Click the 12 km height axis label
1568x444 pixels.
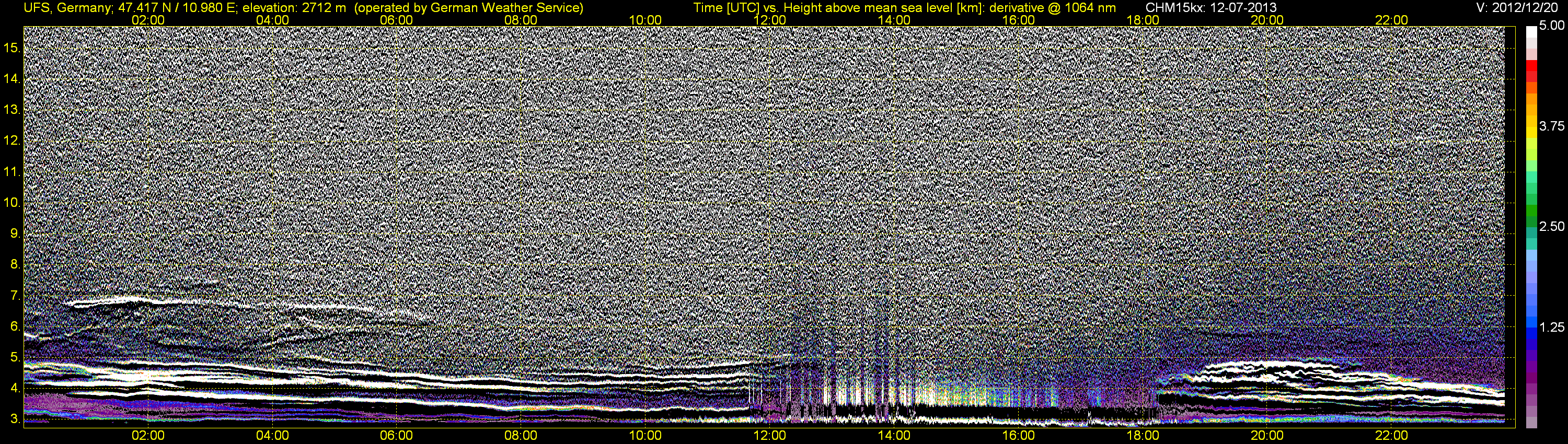coord(11,141)
